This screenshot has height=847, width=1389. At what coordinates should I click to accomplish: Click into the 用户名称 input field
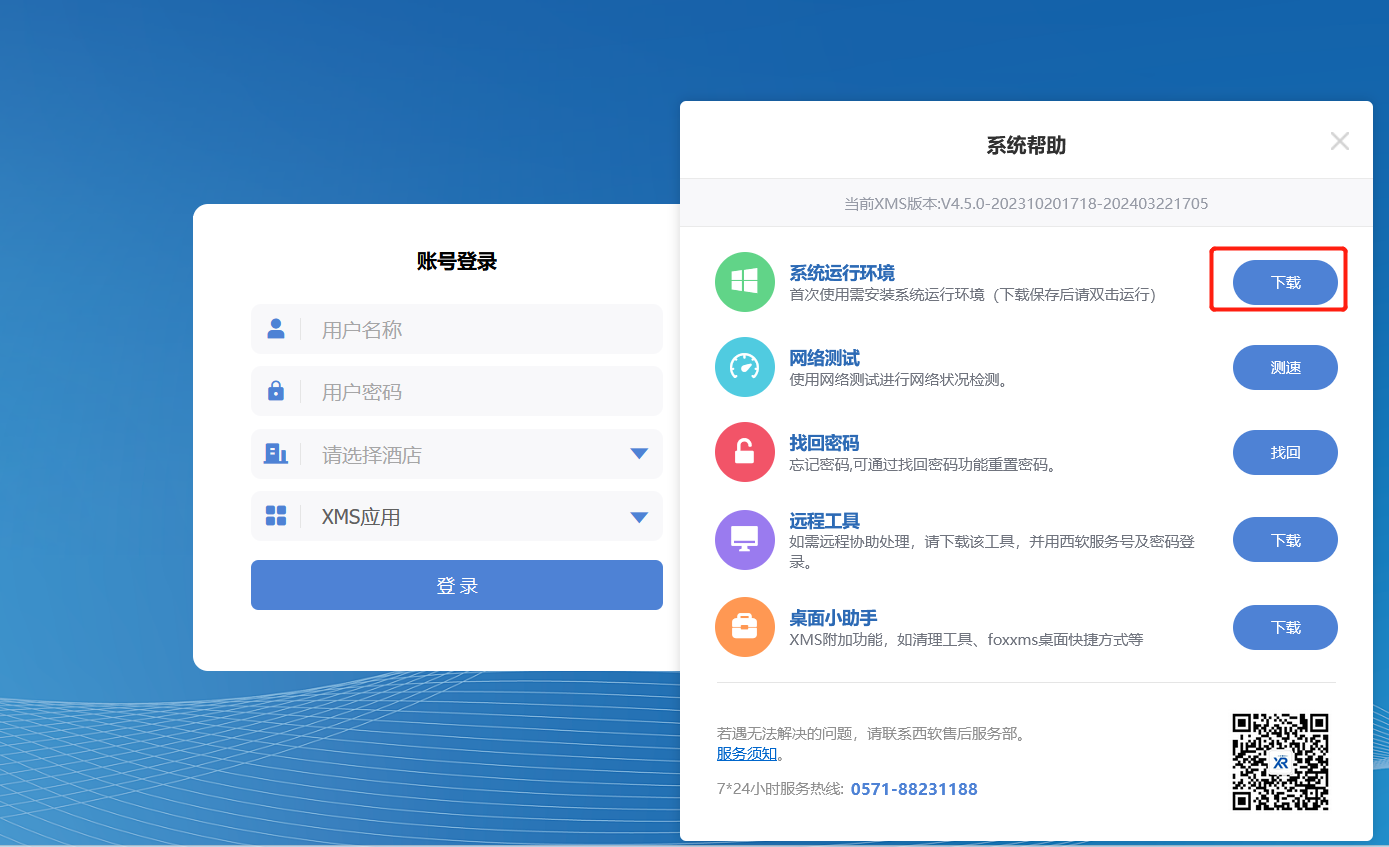click(x=480, y=329)
